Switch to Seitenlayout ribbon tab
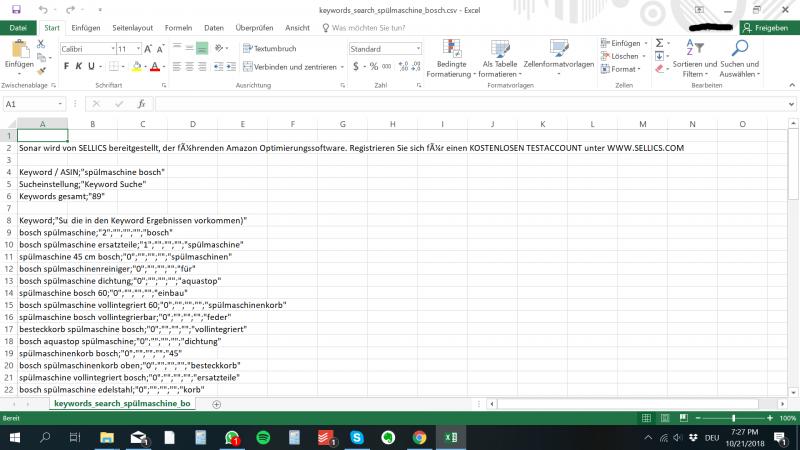This screenshot has height=450, width=800. pyautogui.click(x=133, y=28)
